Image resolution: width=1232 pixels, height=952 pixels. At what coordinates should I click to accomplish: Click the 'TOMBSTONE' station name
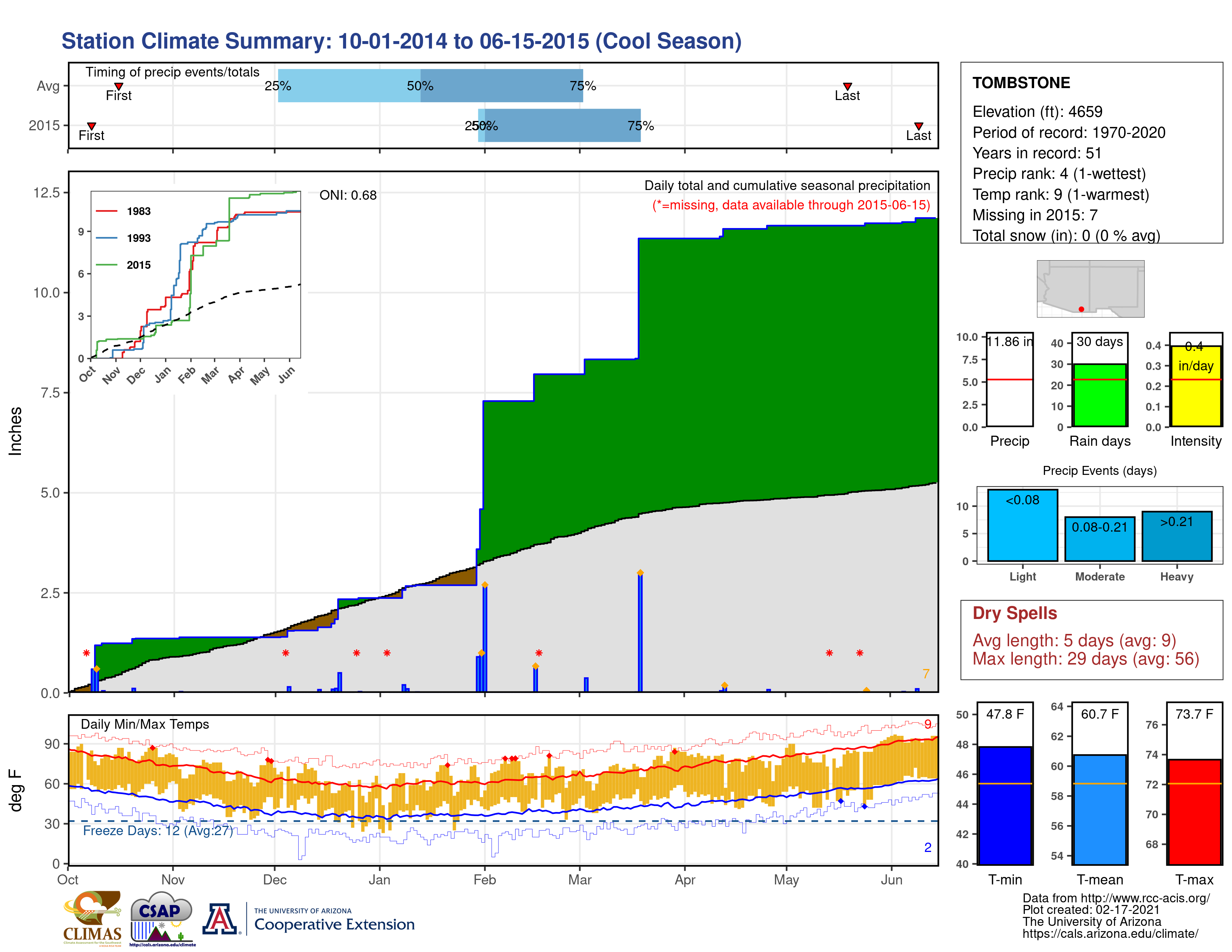click(x=1021, y=83)
